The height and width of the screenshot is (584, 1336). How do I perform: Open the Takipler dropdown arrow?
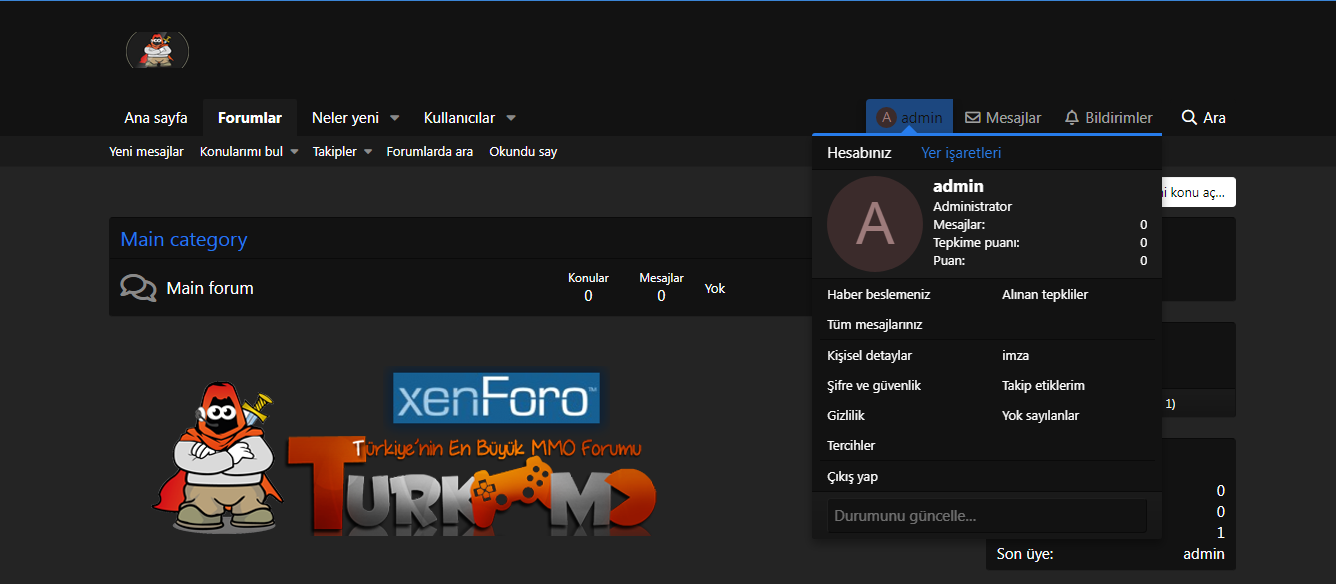[x=367, y=152]
